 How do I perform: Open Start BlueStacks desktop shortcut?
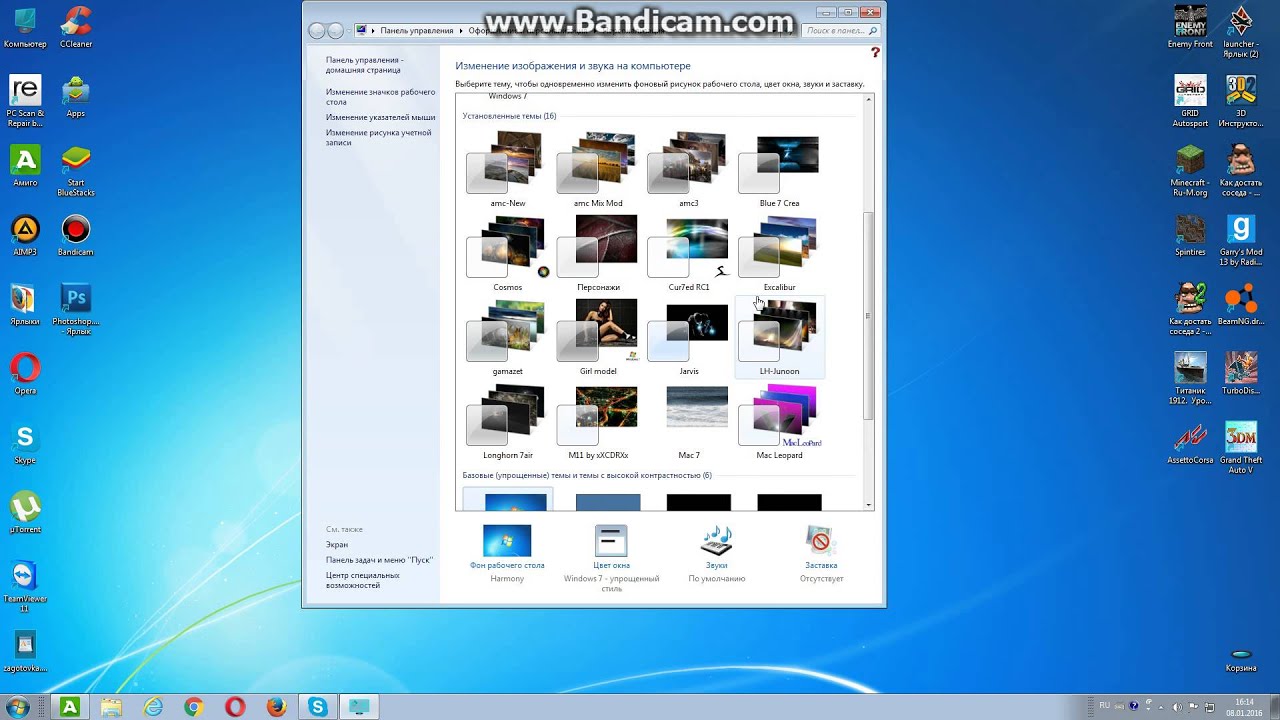[76, 171]
